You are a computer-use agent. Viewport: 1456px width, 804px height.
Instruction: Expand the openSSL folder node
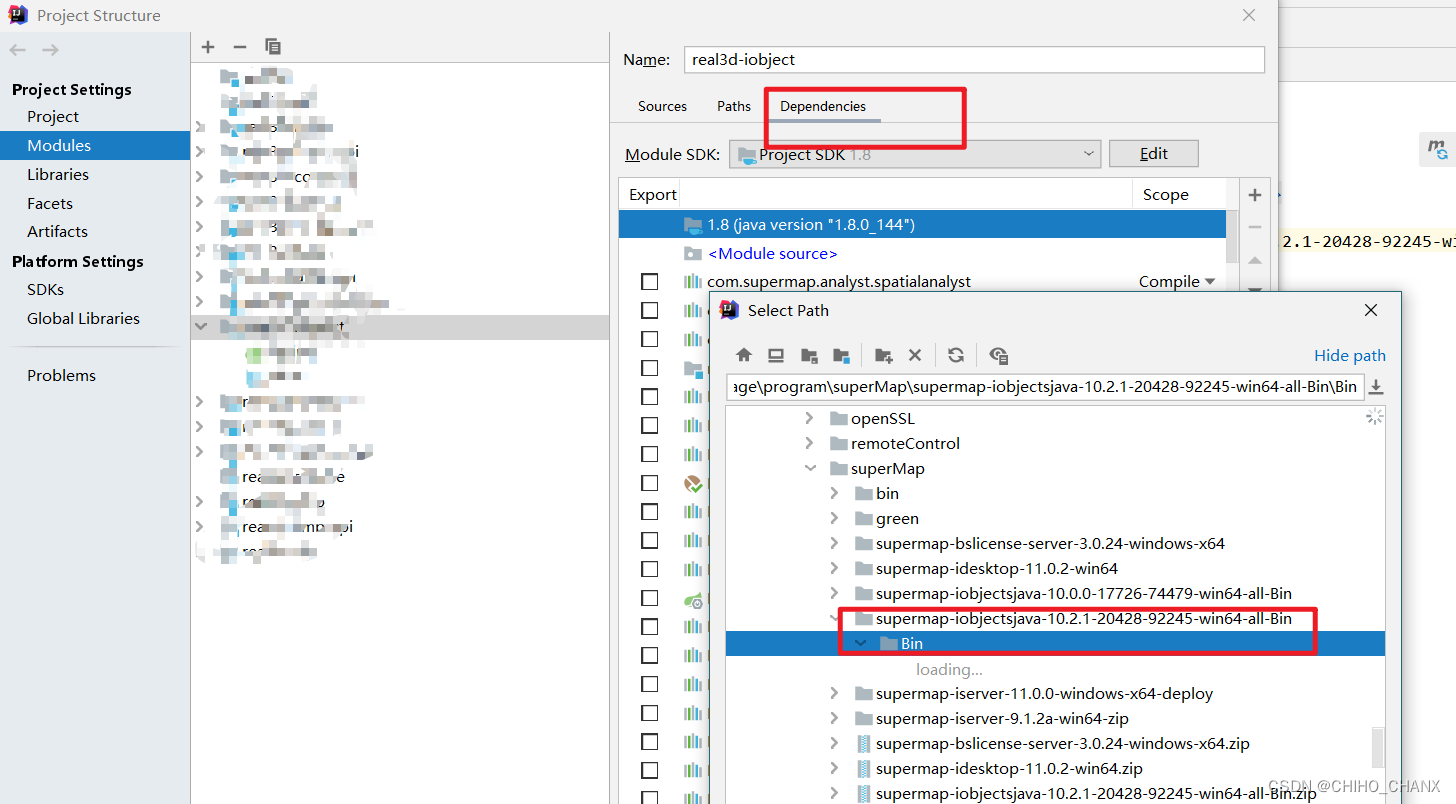tap(808, 418)
